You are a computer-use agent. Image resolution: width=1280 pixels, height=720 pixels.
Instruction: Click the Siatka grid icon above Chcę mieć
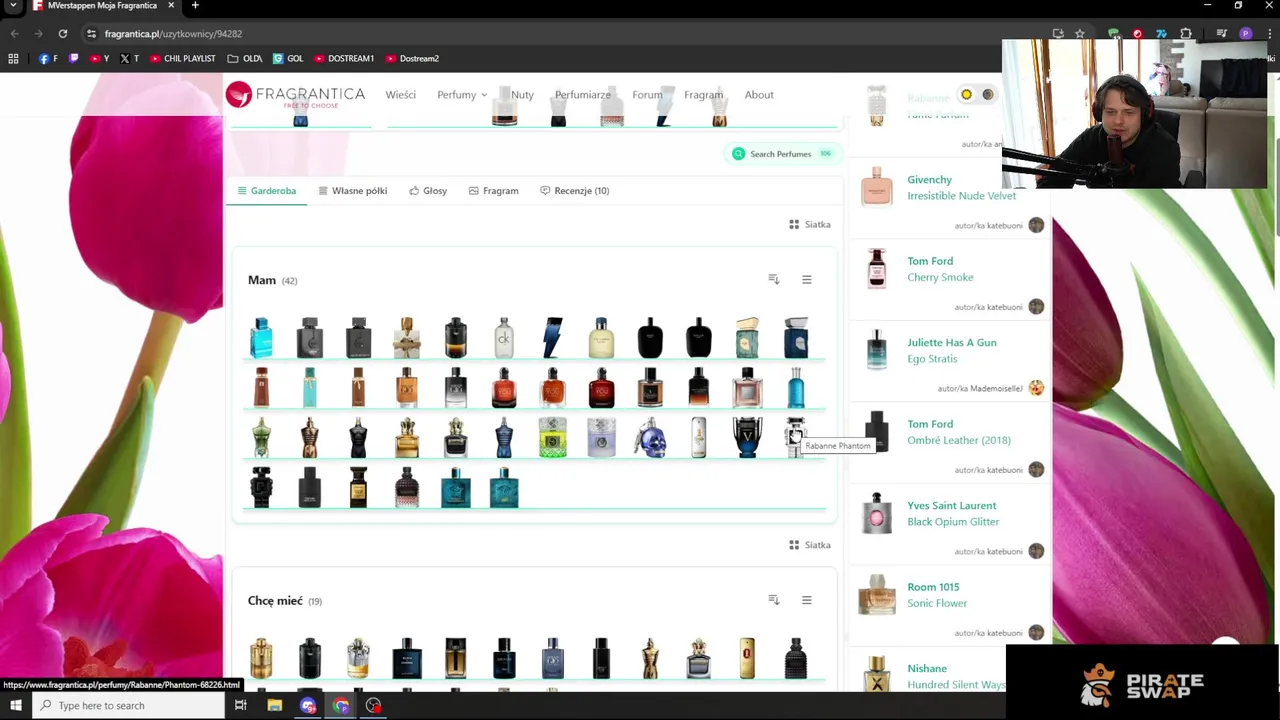point(794,545)
